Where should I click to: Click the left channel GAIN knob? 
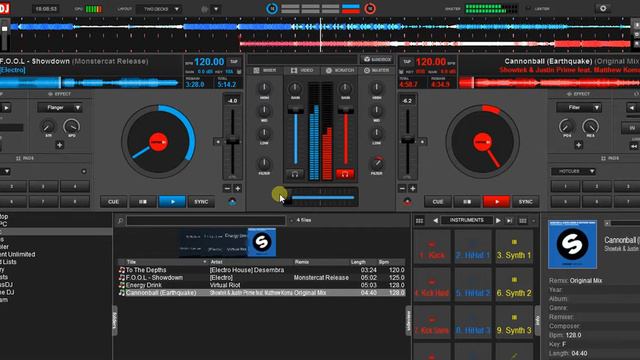tap(295, 88)
